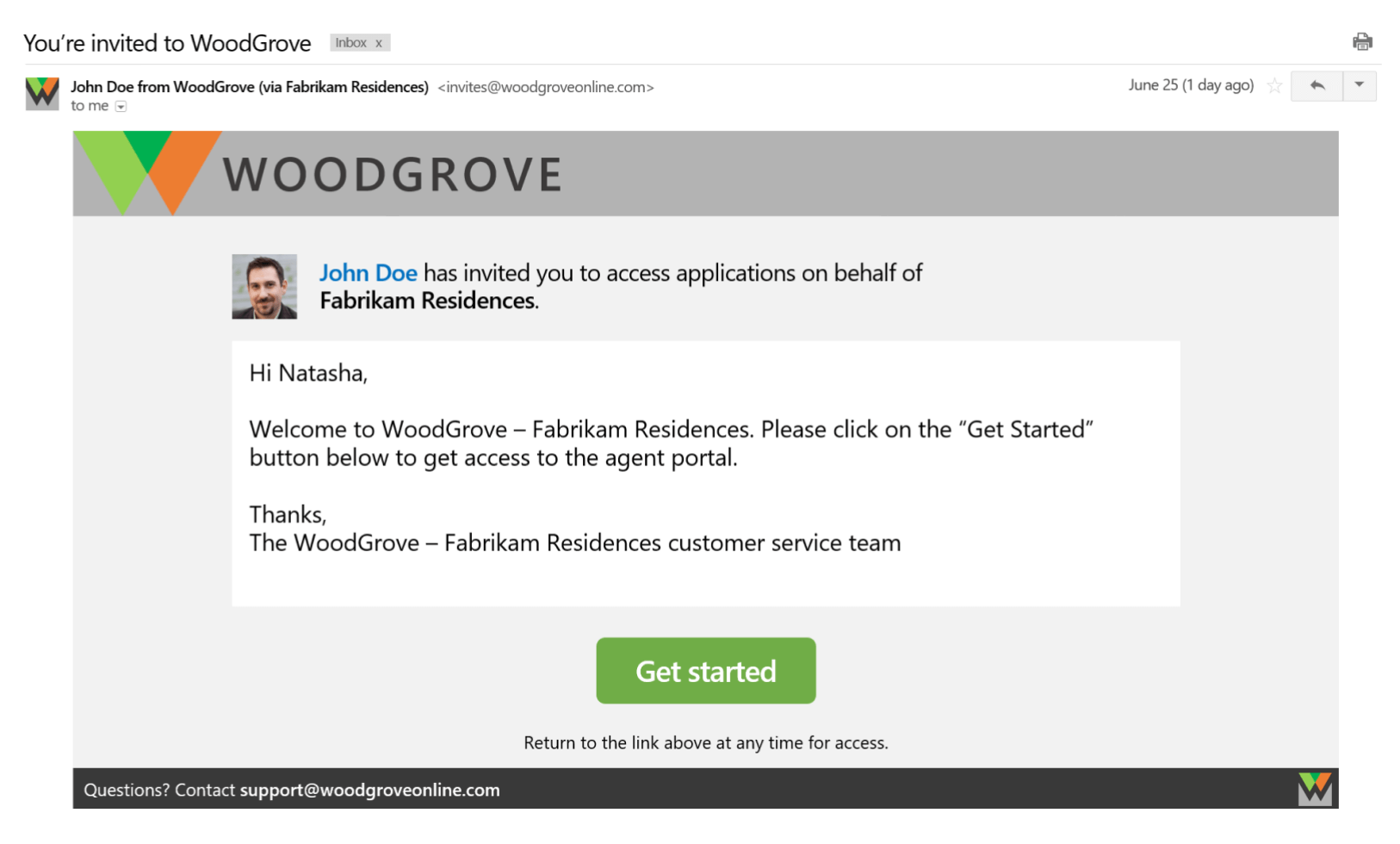The width and height of the screenshot is (1400, 844).
Task: Click the invites@woodgroveonline.com sender address
Action: click(546, 87)
